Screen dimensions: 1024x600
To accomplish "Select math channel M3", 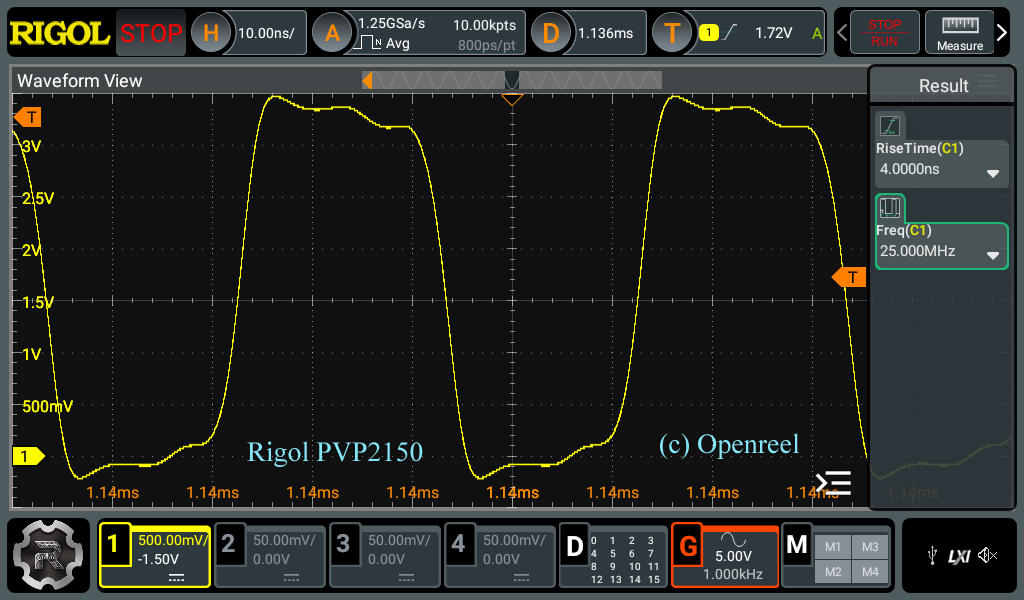I will [x=870, y=547].
